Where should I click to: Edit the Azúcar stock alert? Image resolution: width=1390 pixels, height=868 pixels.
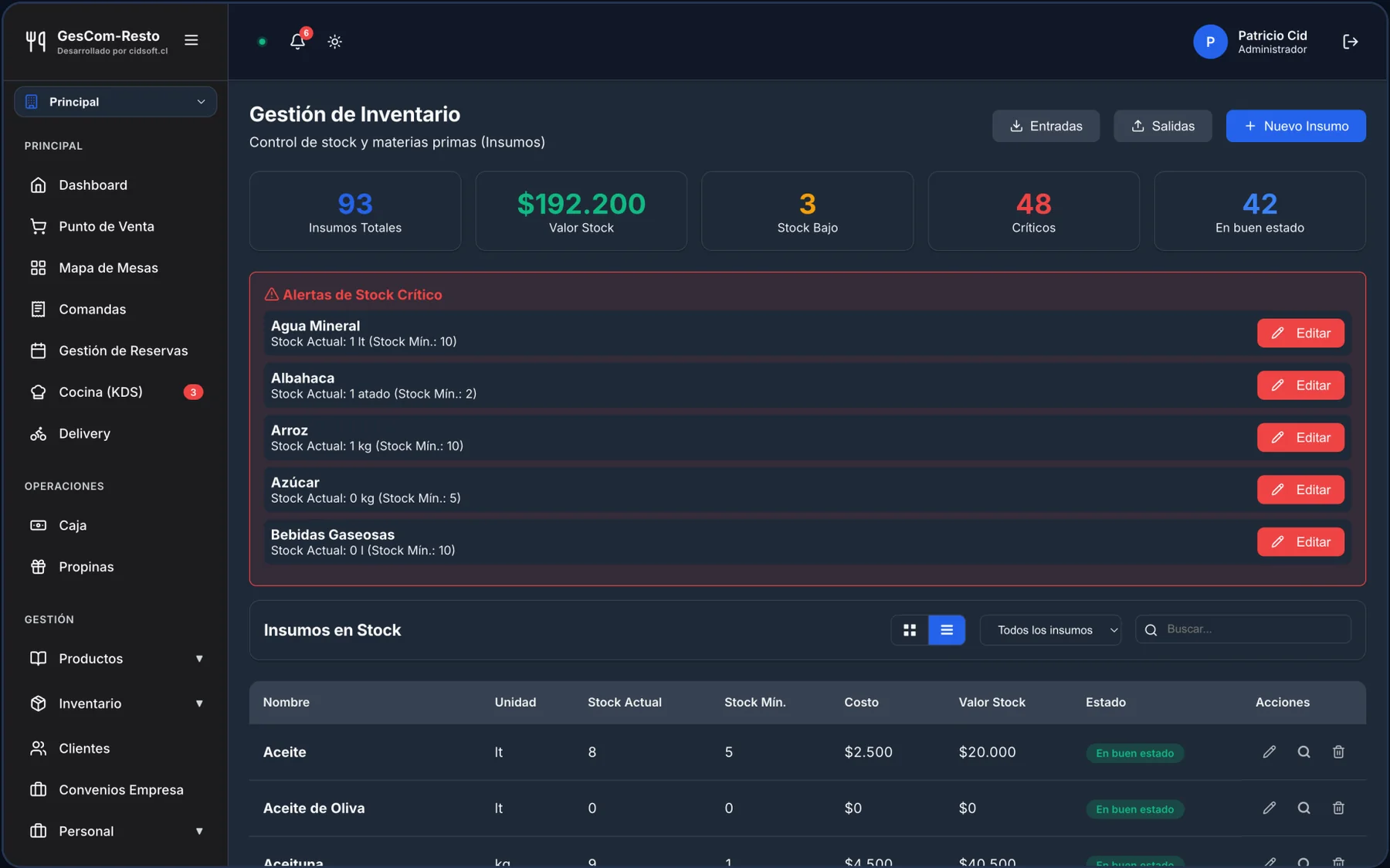pos(1300,490)
